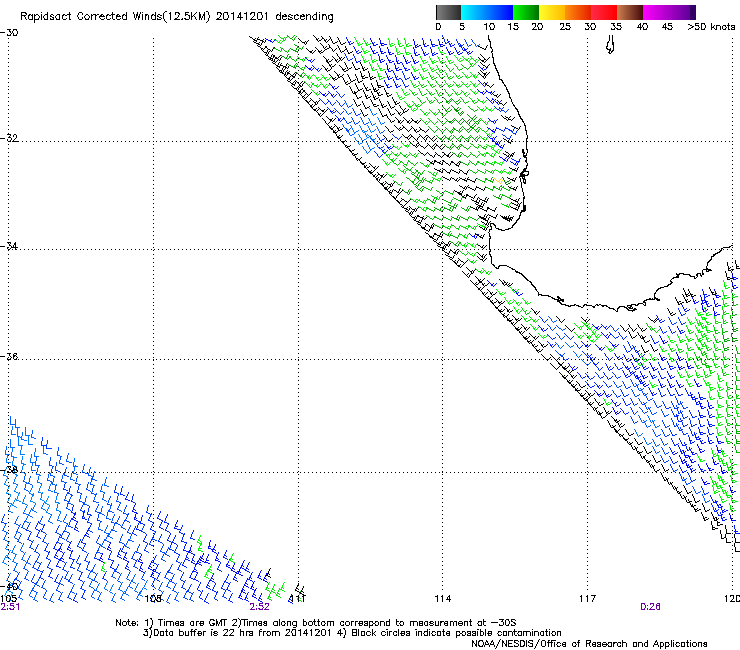Click the lone yellow wind barb near the coast
The height and width of the screenshot is (650, 740).
pyautogui.click(x=500, y=180)
